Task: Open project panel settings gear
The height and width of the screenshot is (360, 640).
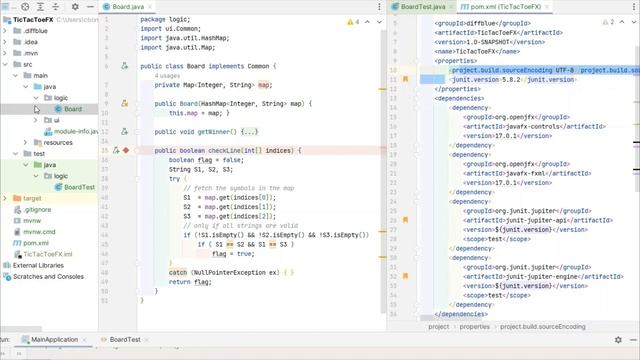Action: point(75,7)
